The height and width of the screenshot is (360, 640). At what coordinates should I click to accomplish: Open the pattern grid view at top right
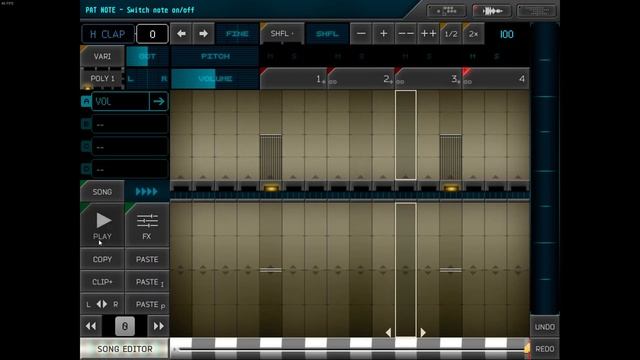pos(536,11)
